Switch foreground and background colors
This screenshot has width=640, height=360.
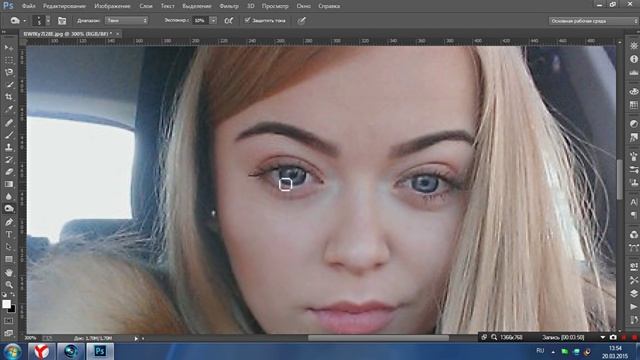point(13,294)
